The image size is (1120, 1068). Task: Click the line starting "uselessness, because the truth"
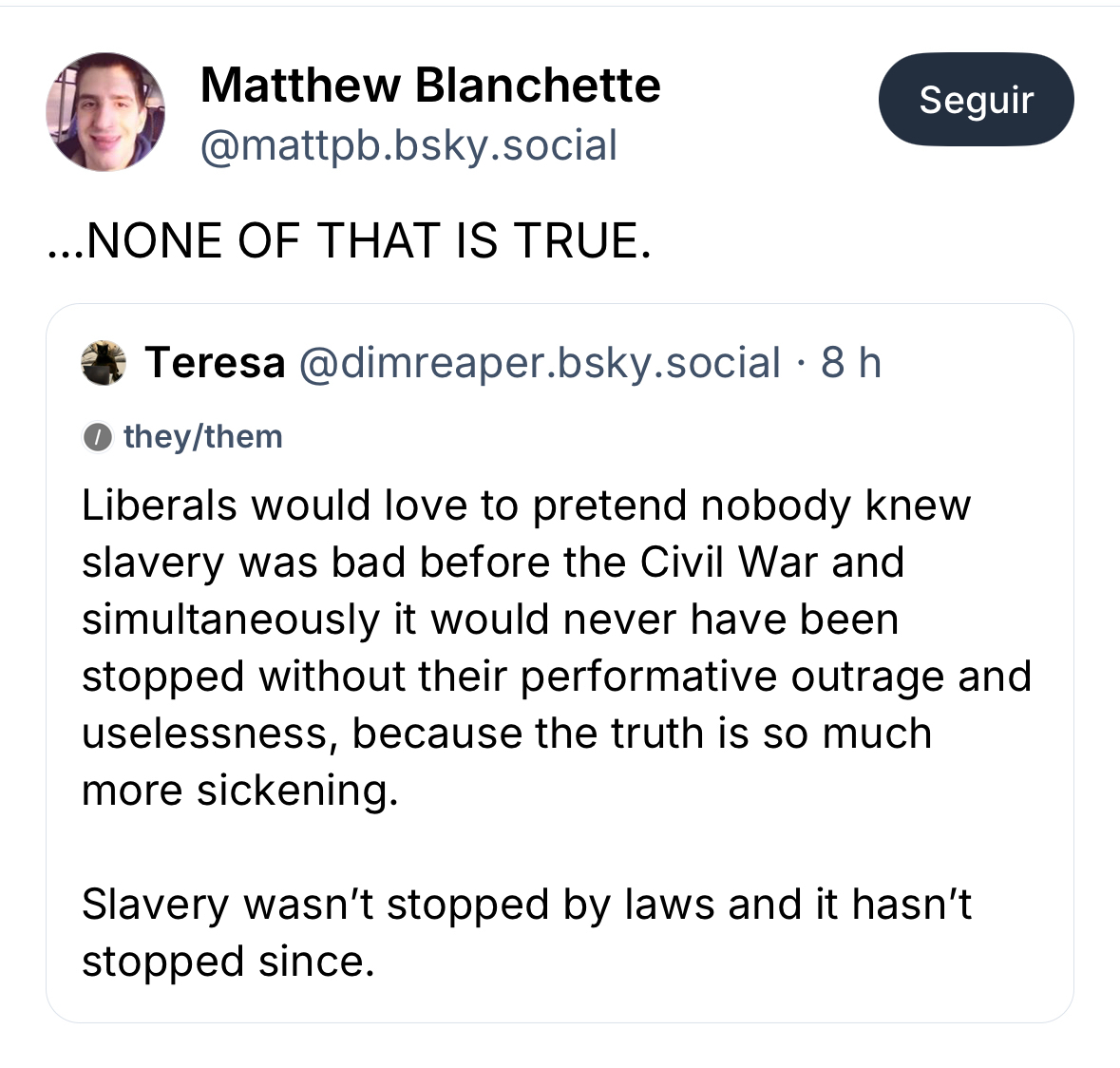click(506, 734)
